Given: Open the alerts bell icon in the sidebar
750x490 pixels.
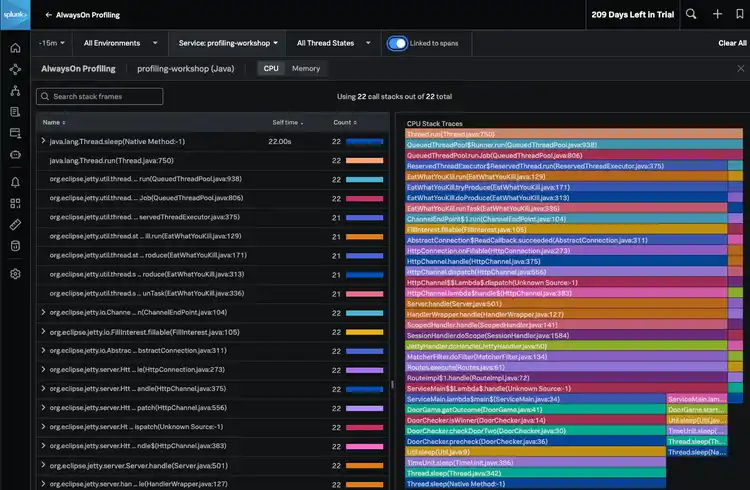Looking at the screenshot, I should [x=15, y=182].
